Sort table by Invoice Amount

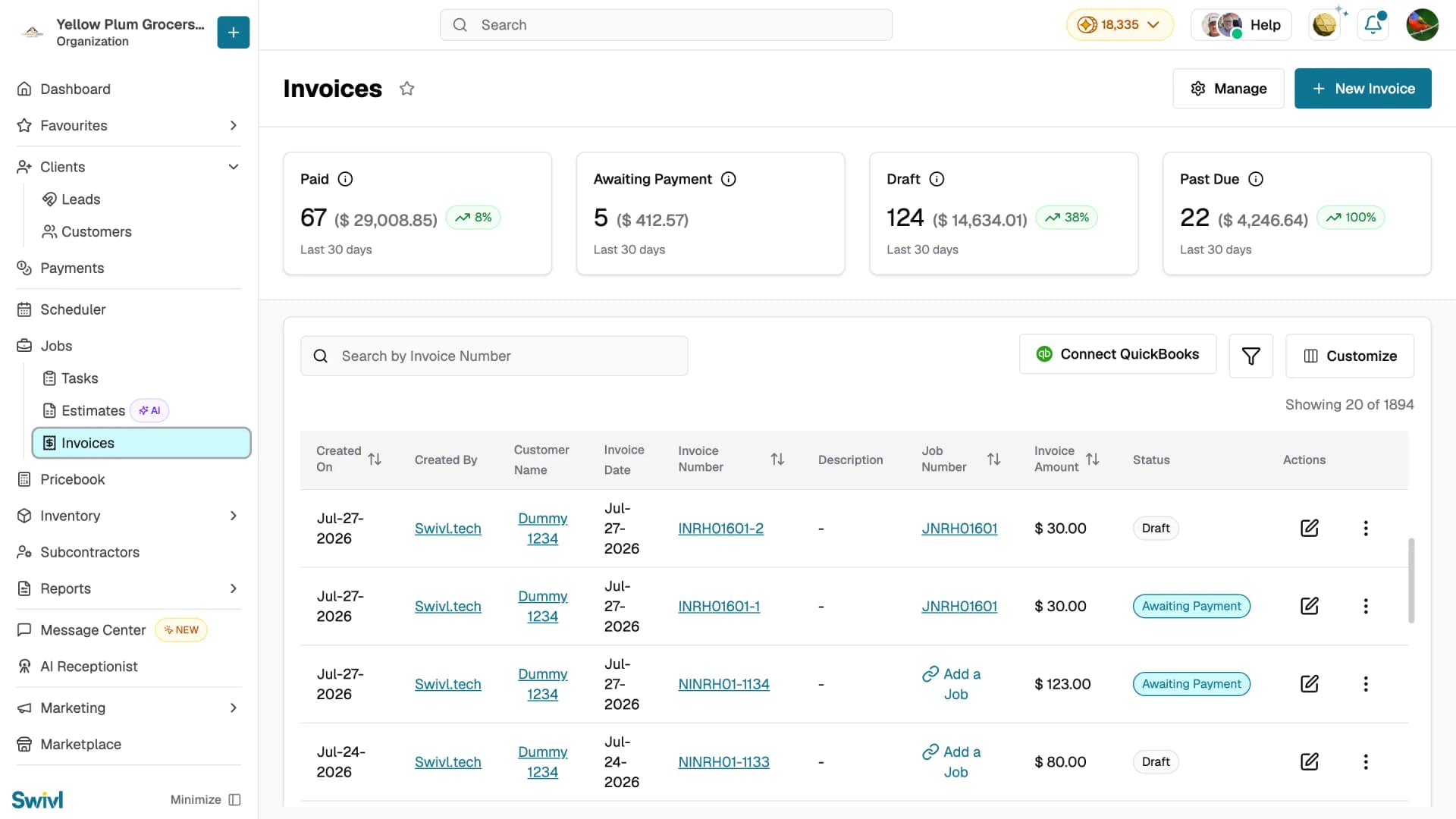(1092, 460)
